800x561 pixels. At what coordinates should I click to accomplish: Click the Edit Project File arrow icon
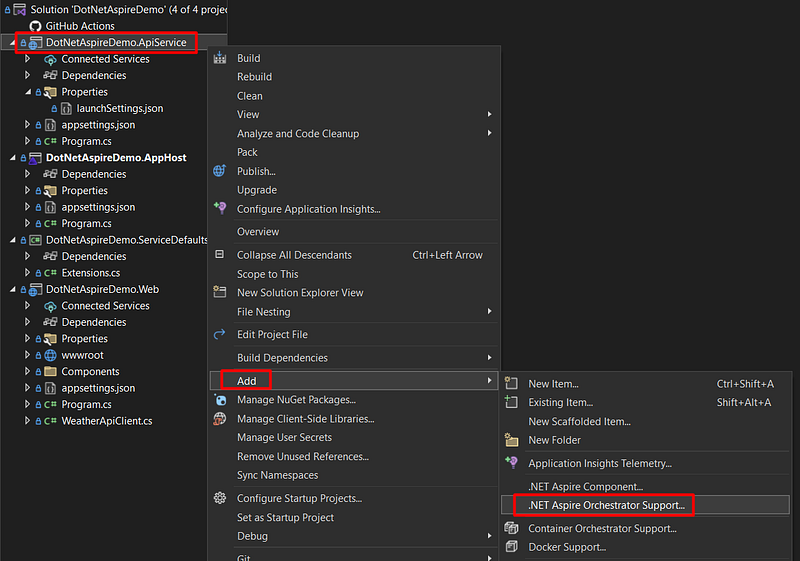[219, 334]
